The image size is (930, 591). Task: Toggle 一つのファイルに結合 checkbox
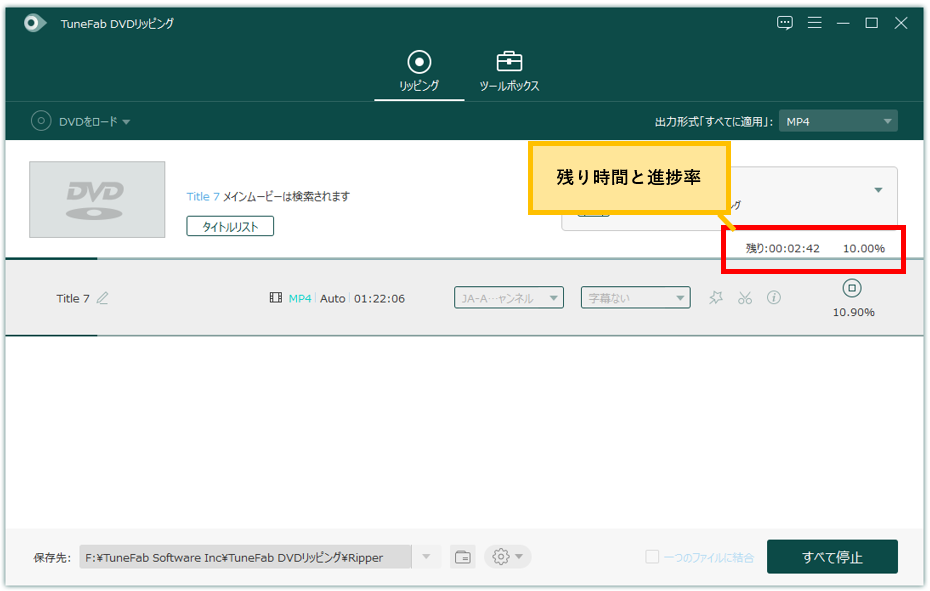(x=652, y=557)
